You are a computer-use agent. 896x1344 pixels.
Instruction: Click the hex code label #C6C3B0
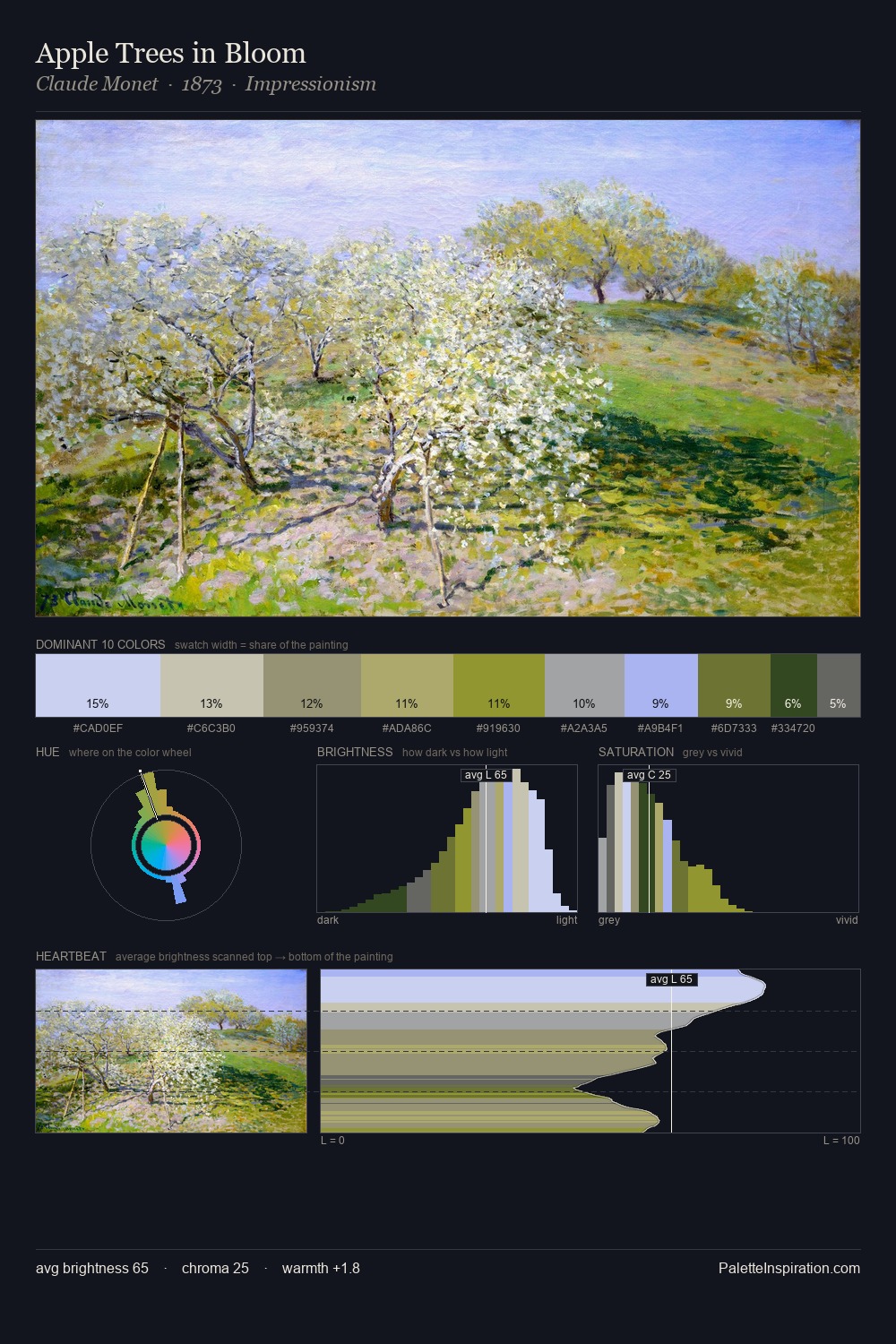pyautogui.click(x=211, y=728)
